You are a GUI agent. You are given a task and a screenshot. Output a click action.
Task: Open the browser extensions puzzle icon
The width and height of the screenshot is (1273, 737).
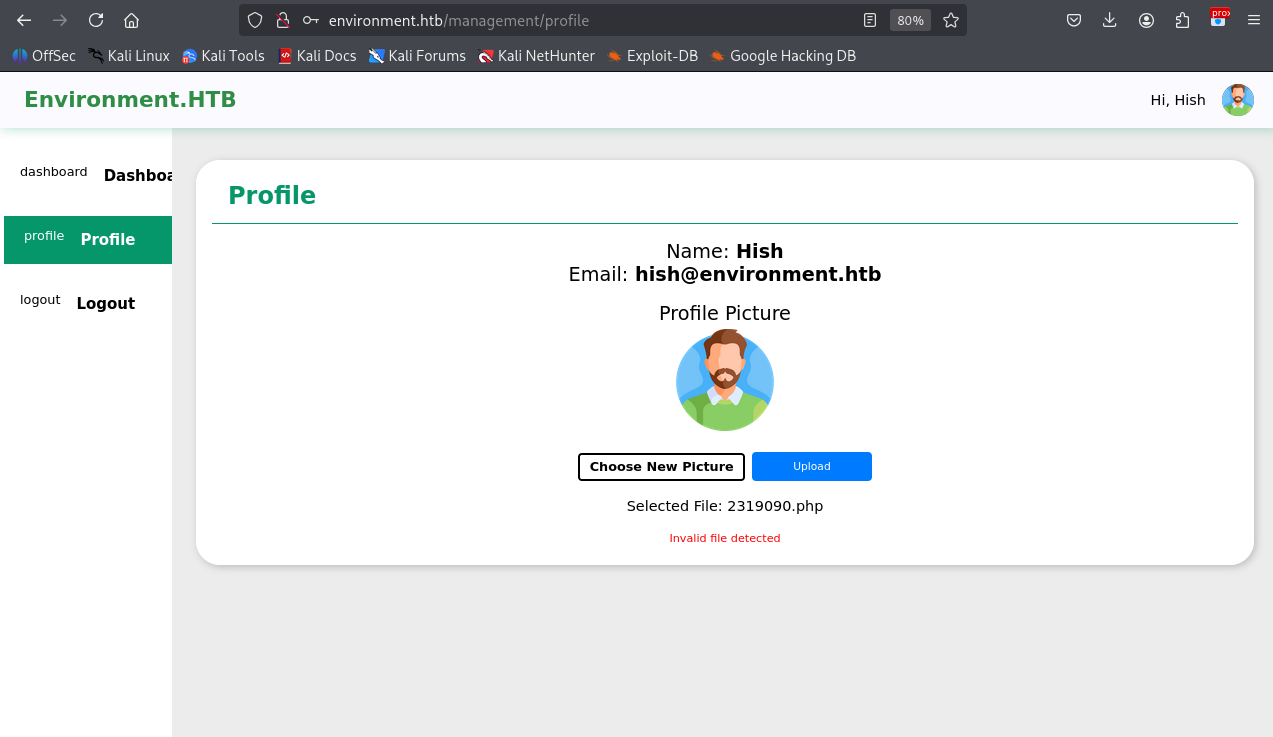pyautogui.click(x=1183, y=20)
